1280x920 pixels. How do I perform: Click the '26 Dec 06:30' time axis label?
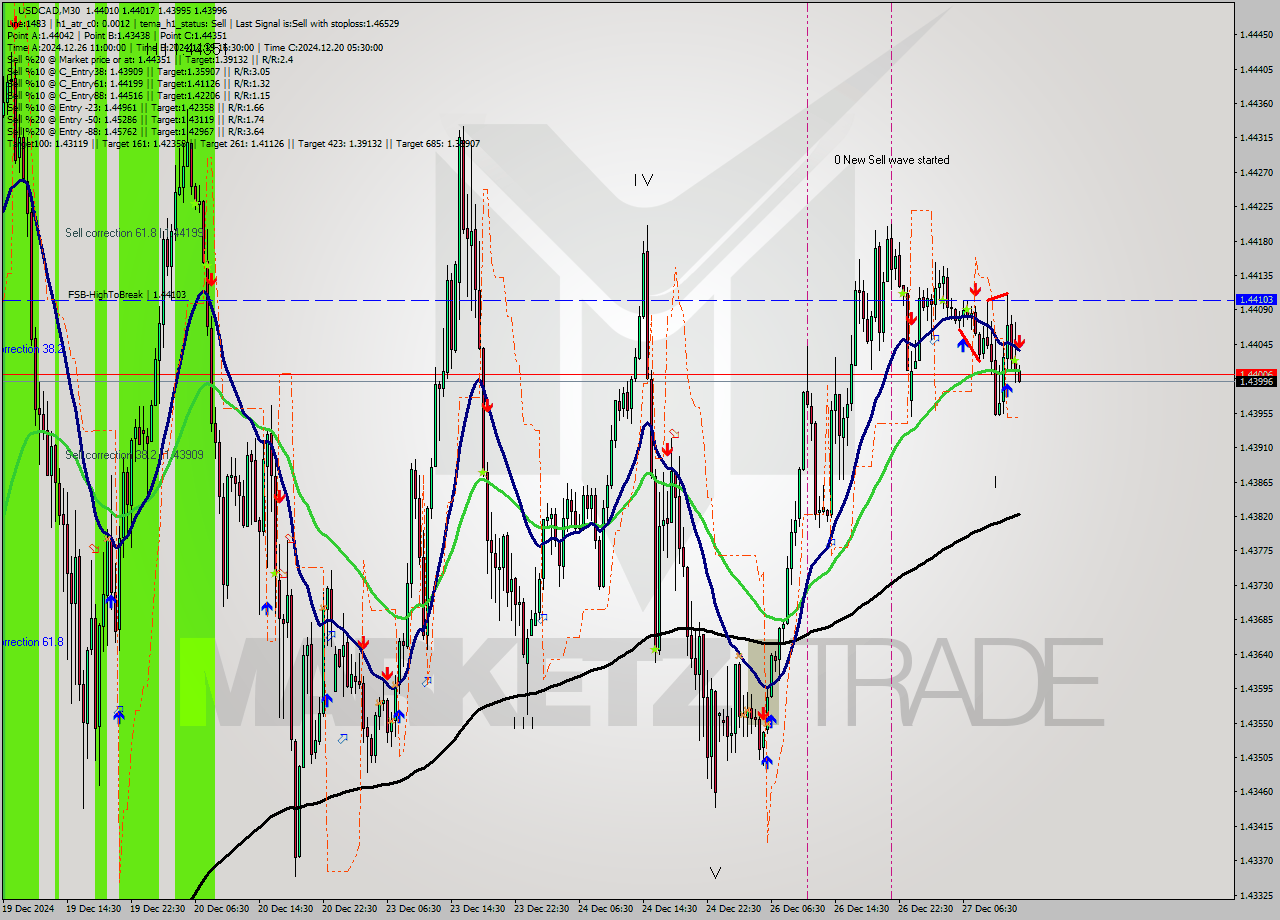click(797, 909)
